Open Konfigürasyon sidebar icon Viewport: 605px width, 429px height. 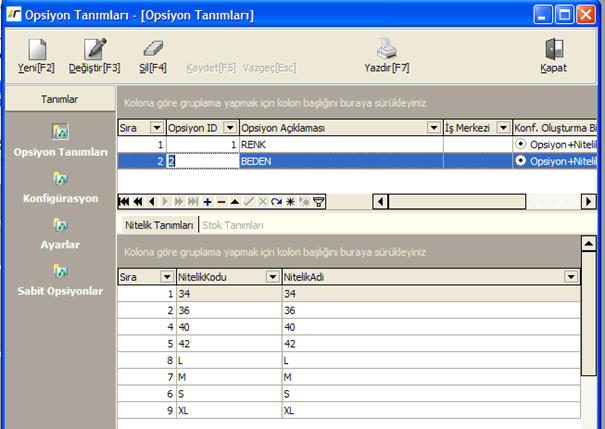pos(61,179)
